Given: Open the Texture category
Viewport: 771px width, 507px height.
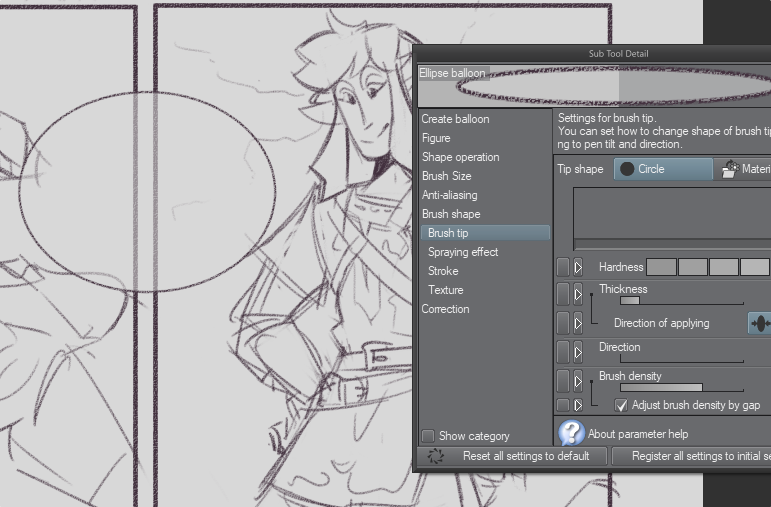Looking at the screenshot, I should click(445, 290).
